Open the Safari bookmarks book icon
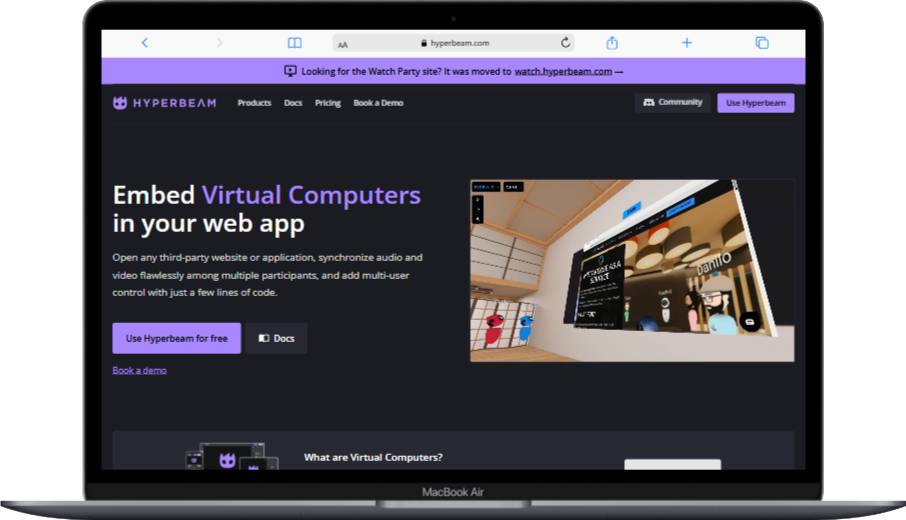Image resolution: width=906 pixels, height=520 pixels. [295, 43]
